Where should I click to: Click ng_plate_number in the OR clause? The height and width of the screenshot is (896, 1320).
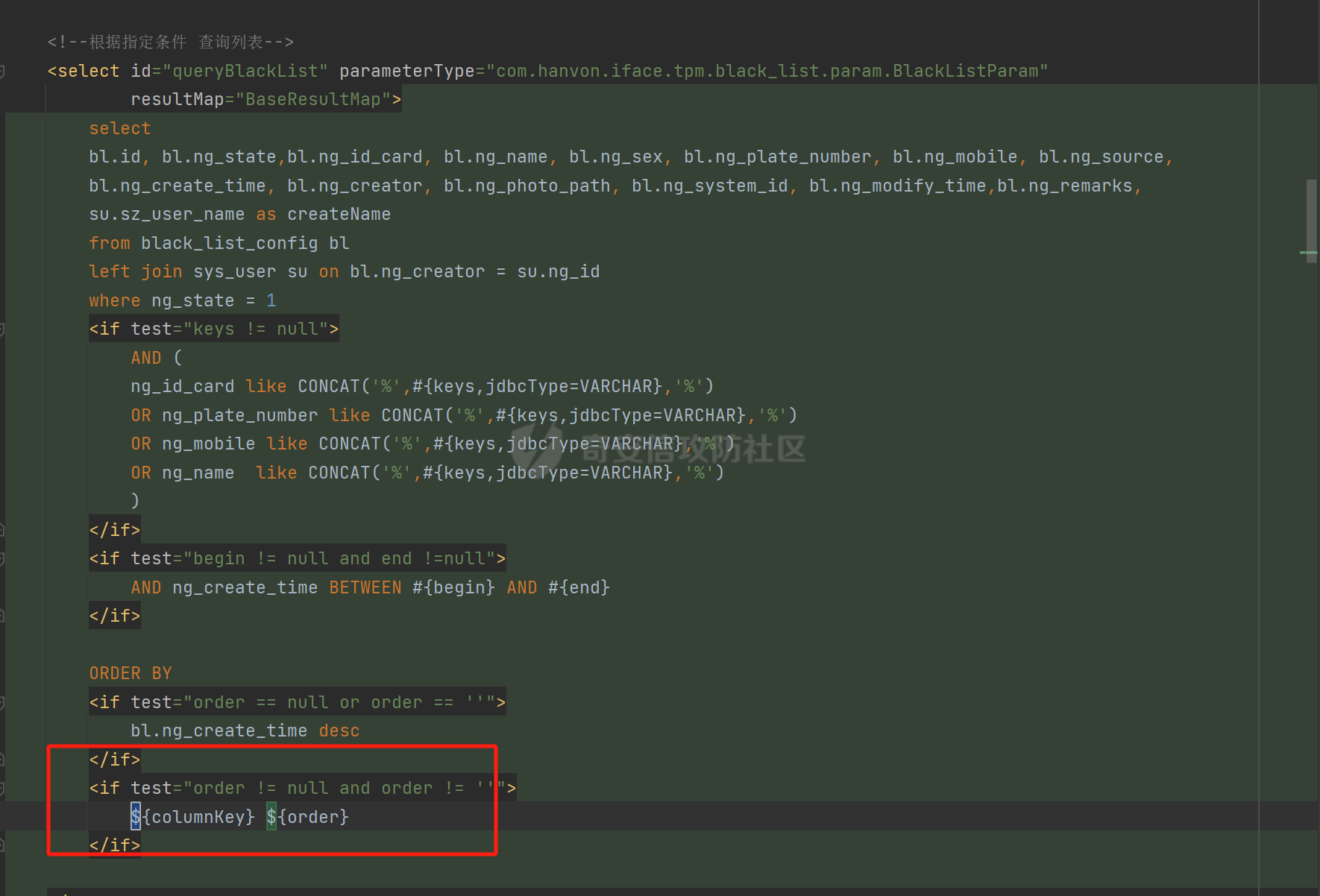coord(240,415)
